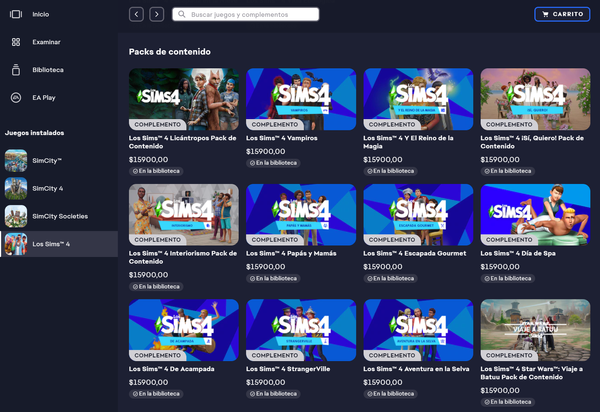Click the magnifier icon in search bar
The image size is (600, 412).
(182, 14)
